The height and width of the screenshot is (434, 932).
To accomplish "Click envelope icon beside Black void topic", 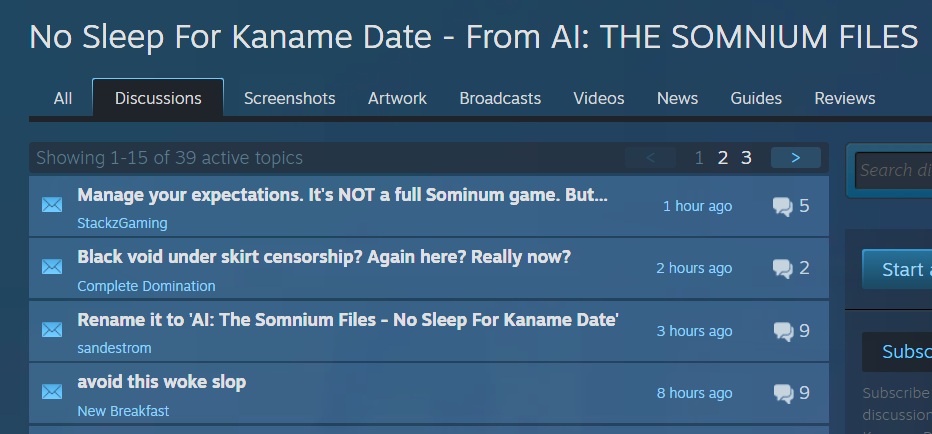I will tap(52, 267).
